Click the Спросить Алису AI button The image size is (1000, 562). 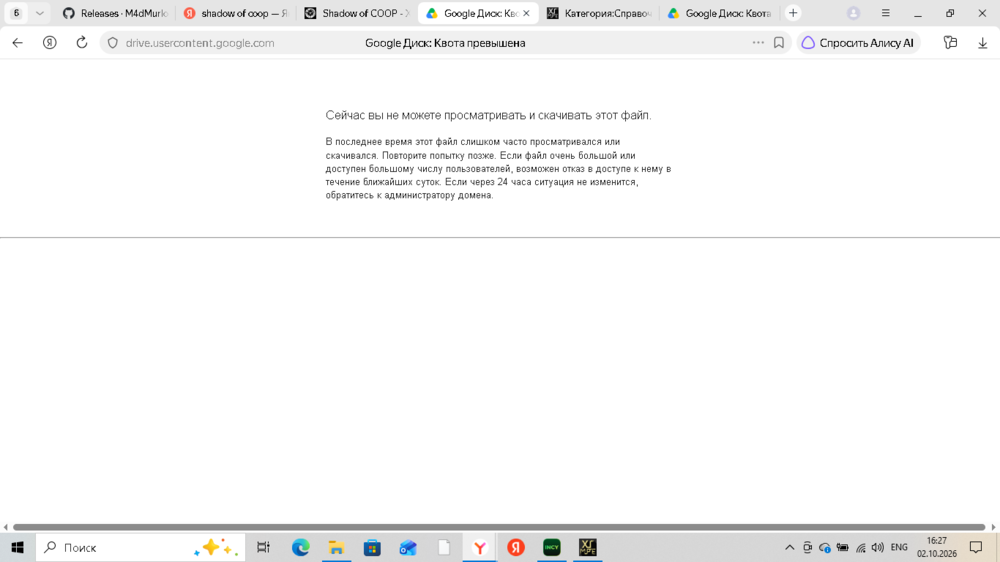[x=858, y=43]
